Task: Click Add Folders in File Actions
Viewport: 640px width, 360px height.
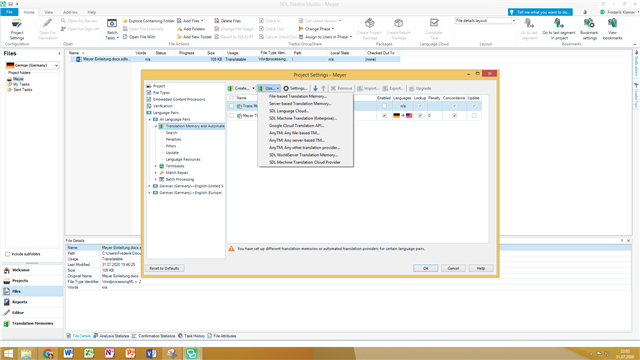Action: tap(191, 29)
